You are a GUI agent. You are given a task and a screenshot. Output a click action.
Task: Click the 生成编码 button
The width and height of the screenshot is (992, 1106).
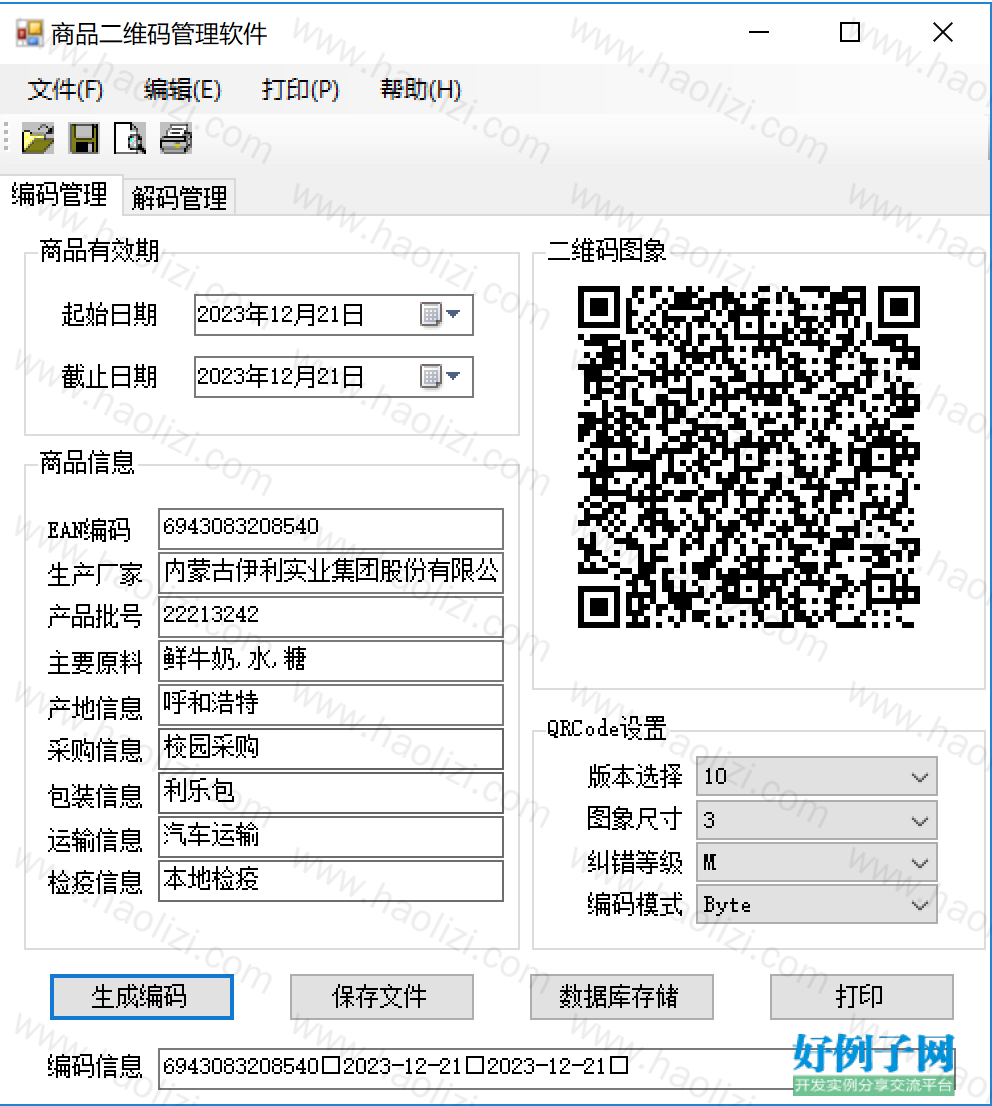142,997
